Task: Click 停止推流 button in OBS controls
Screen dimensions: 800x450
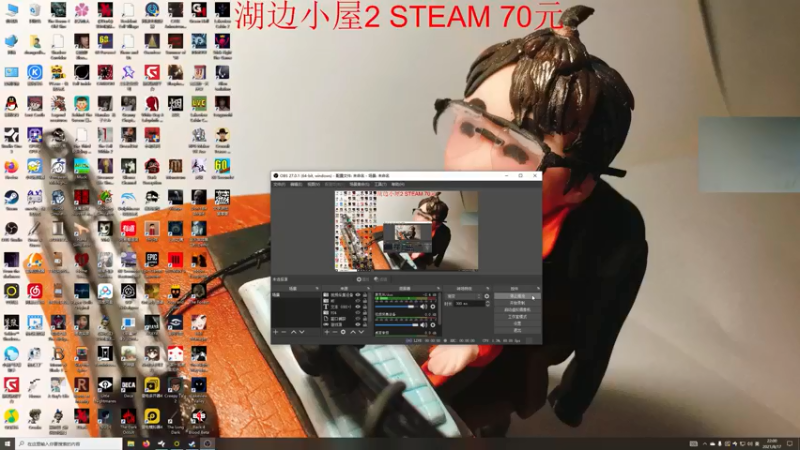Action: (x=517, y=296)
